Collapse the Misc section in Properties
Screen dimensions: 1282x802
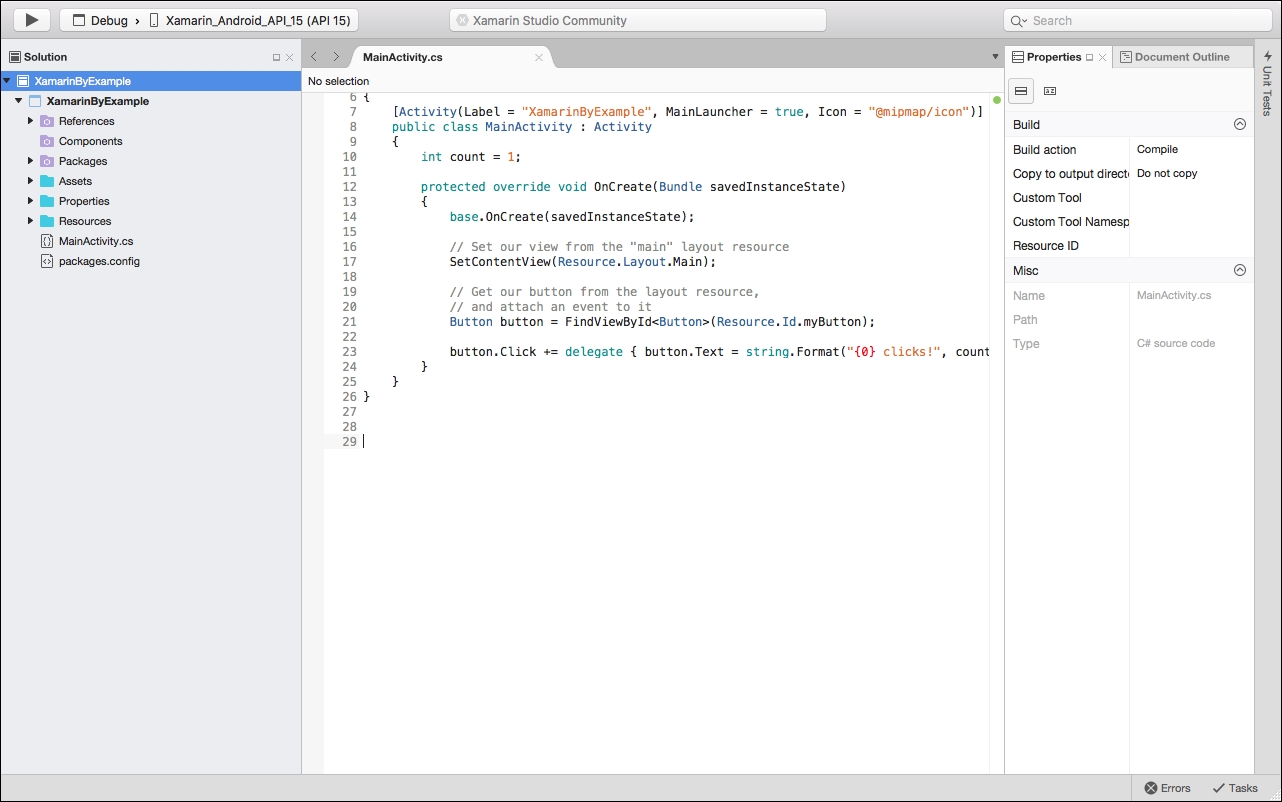[x=1240, y=269]
